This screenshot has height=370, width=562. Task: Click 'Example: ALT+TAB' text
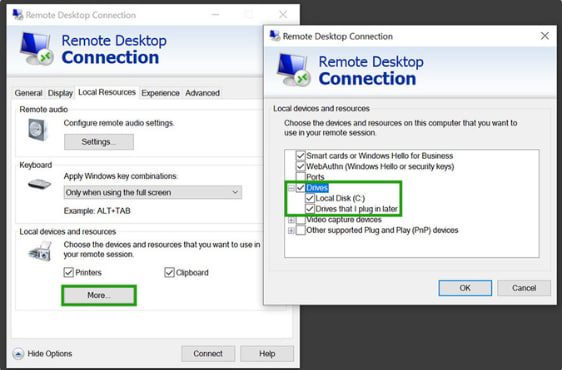[97, 211]
